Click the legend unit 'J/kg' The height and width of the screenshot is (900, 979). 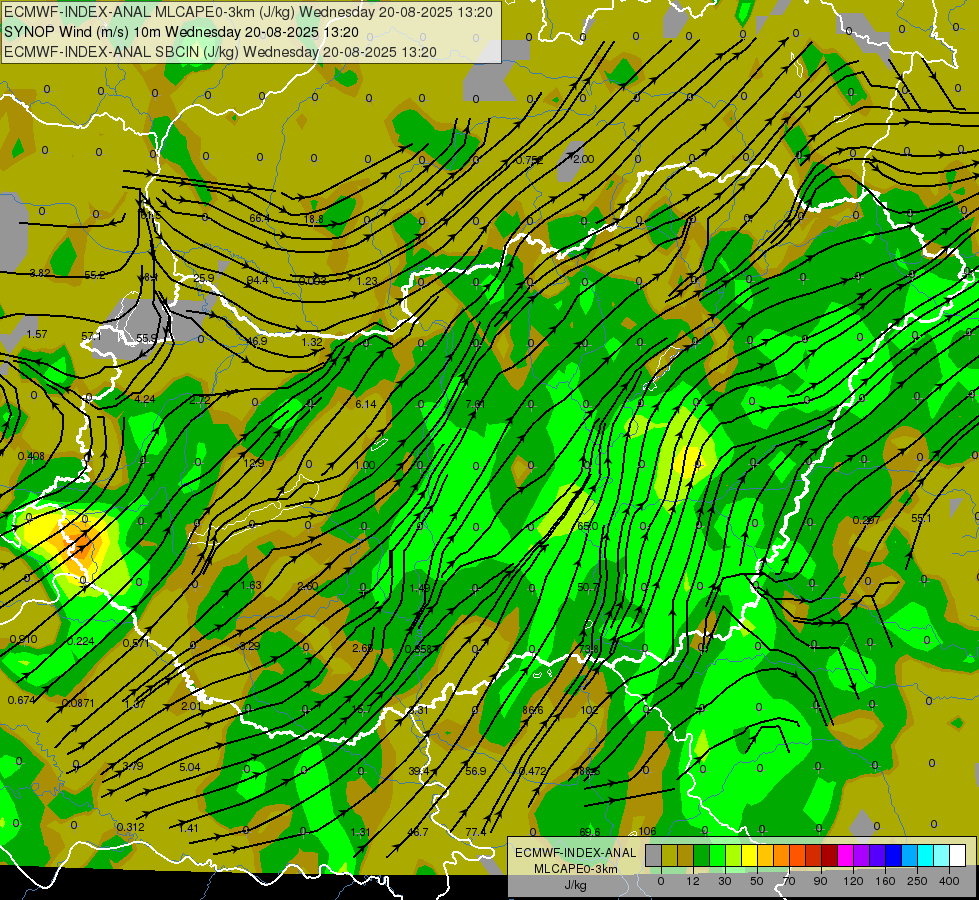[x=576, y=885]
